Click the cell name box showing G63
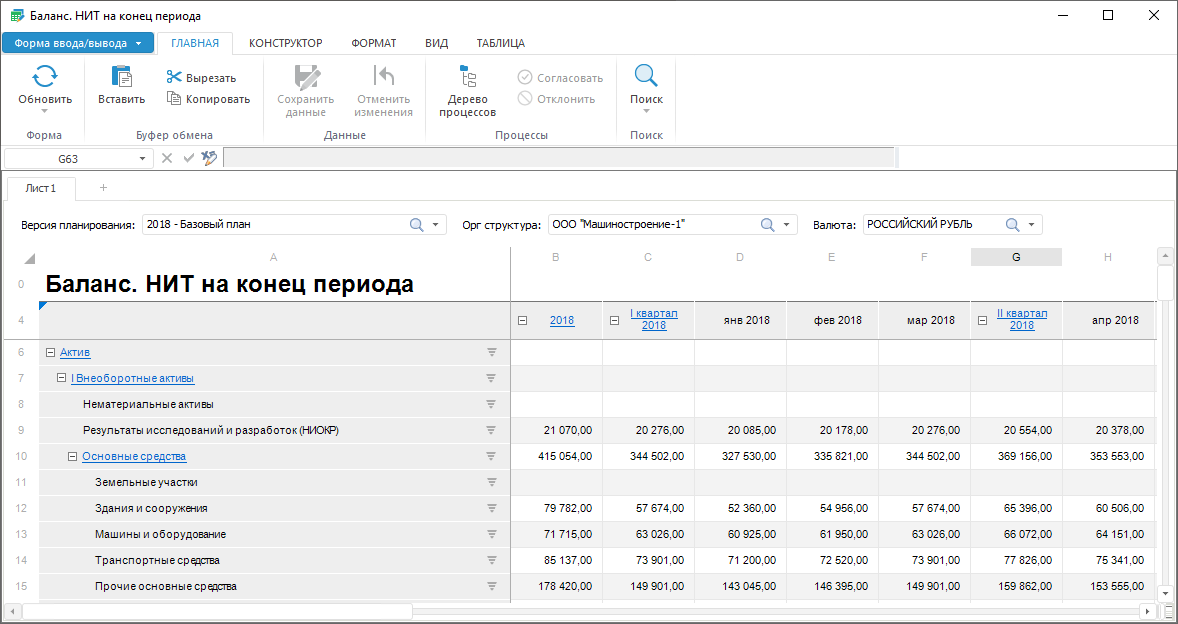 [68, 158]
